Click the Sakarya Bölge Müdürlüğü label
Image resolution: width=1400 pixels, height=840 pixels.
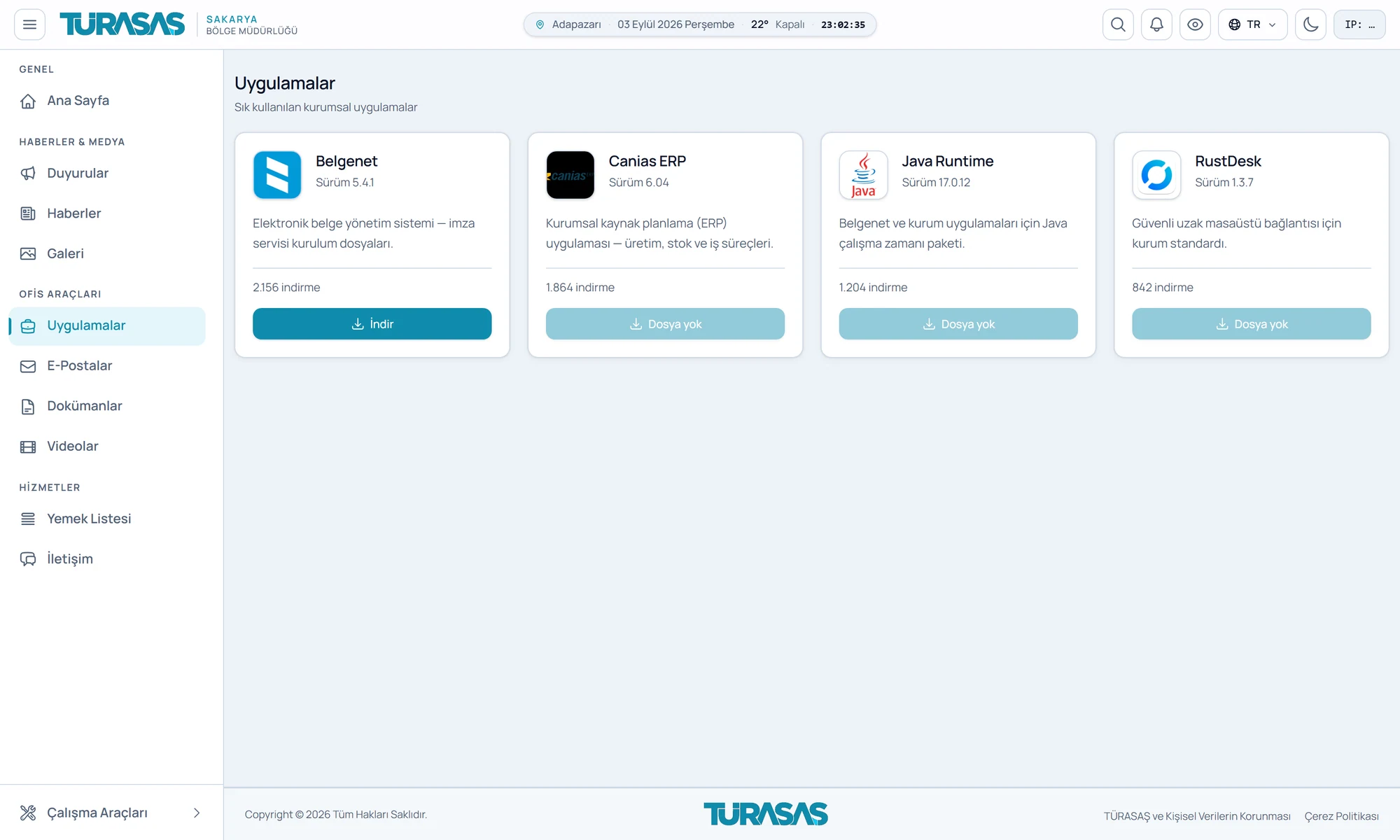click(x=252, y=24)
